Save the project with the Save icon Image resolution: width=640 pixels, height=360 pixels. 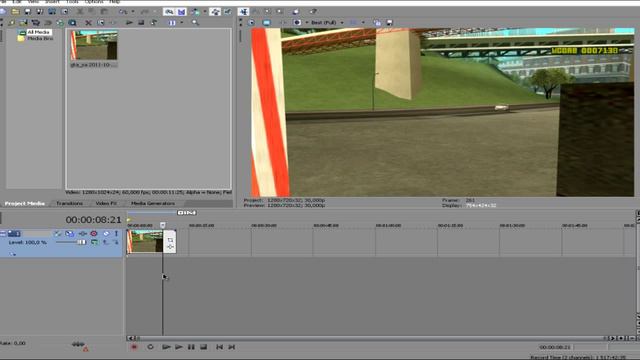[27, 11]
